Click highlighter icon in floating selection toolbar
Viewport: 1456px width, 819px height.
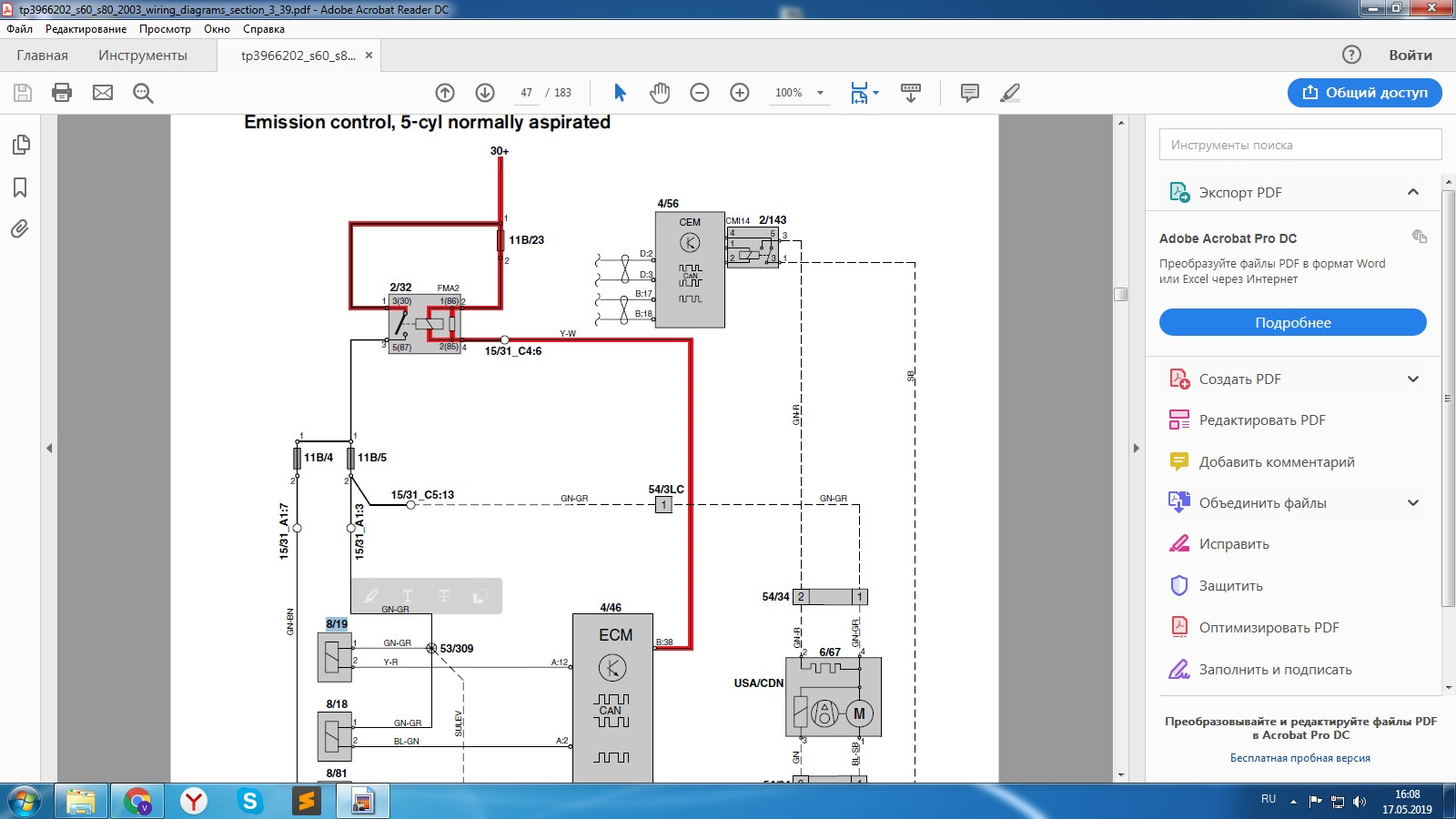pyautogui.click(x=371, y=596)
